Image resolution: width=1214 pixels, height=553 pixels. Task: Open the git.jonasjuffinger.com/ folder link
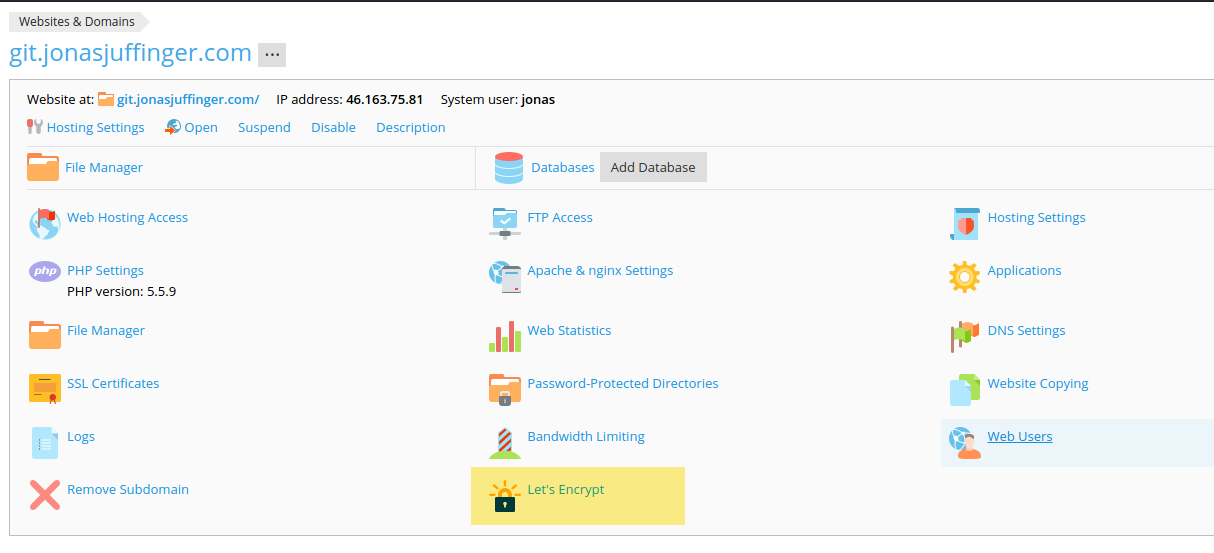[x=187, y=100]
